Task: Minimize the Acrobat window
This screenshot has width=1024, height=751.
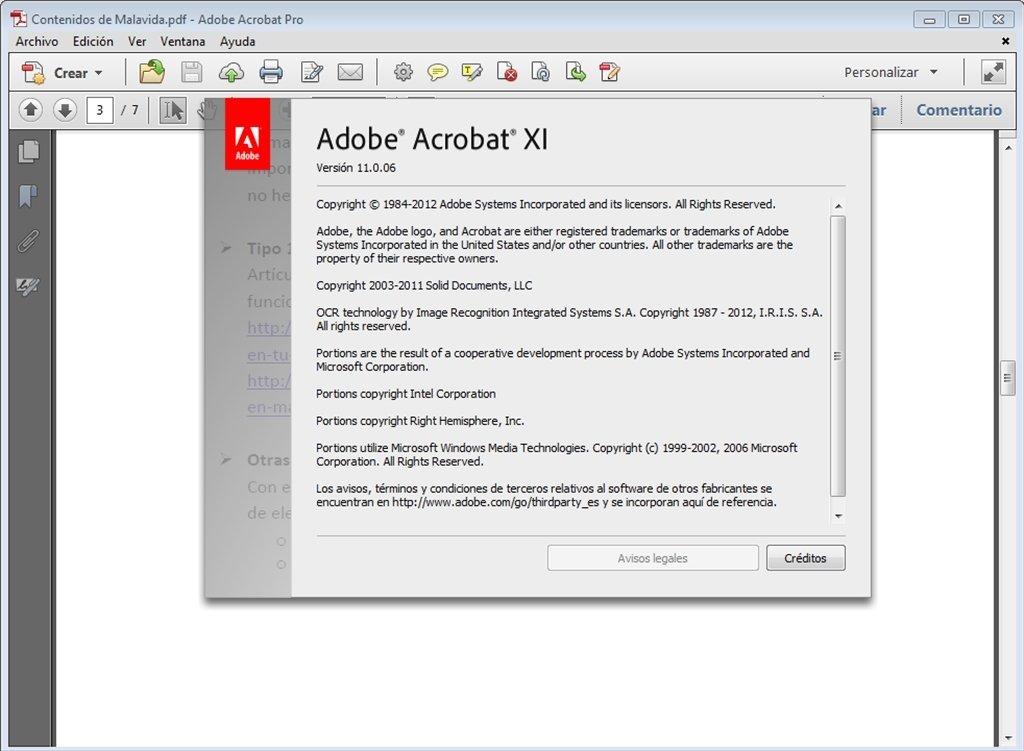Action: click(x=929, y=20)
